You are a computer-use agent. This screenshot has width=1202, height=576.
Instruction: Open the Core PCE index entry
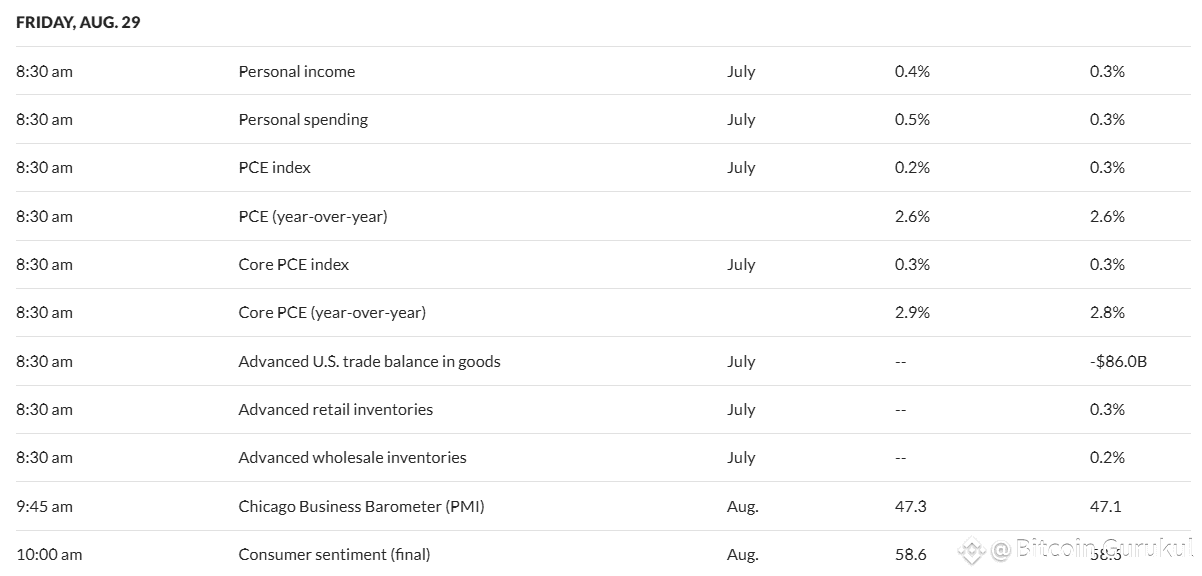[294, 264]
